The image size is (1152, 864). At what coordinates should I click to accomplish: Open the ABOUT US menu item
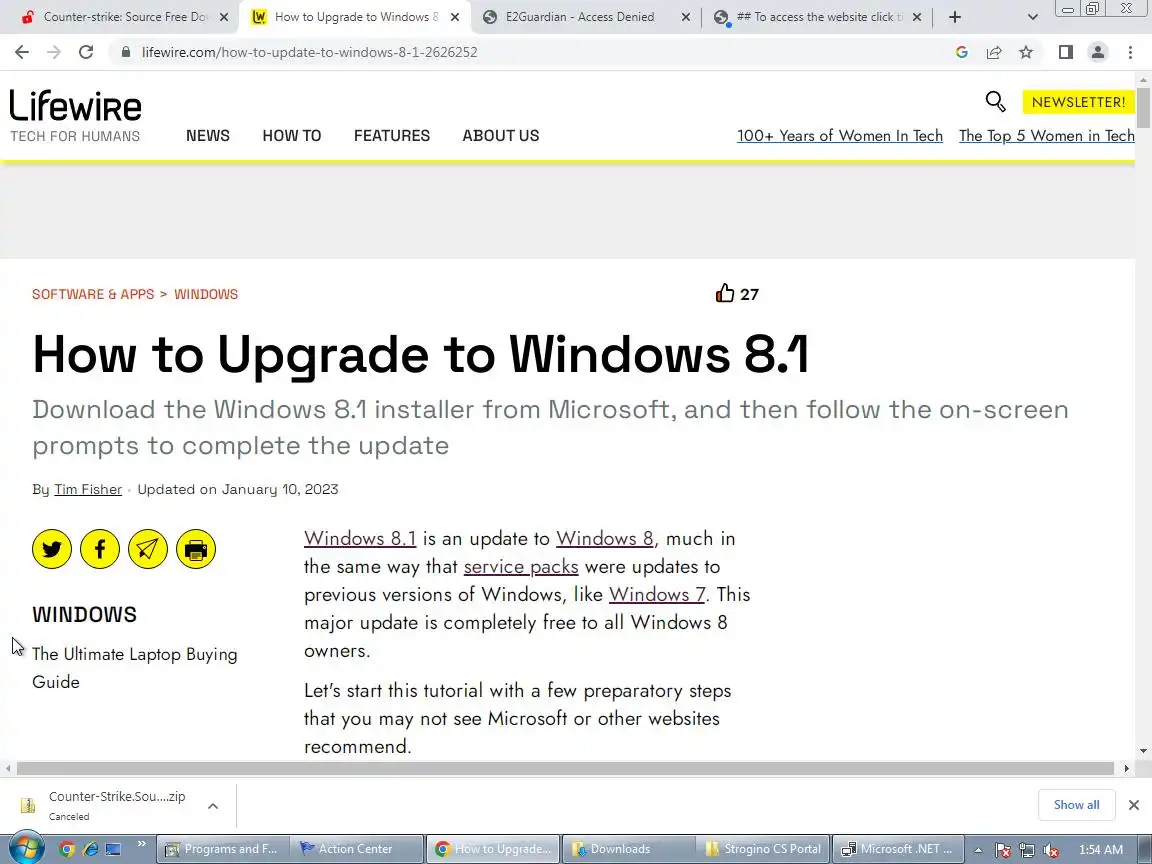[x=500, y=135]
